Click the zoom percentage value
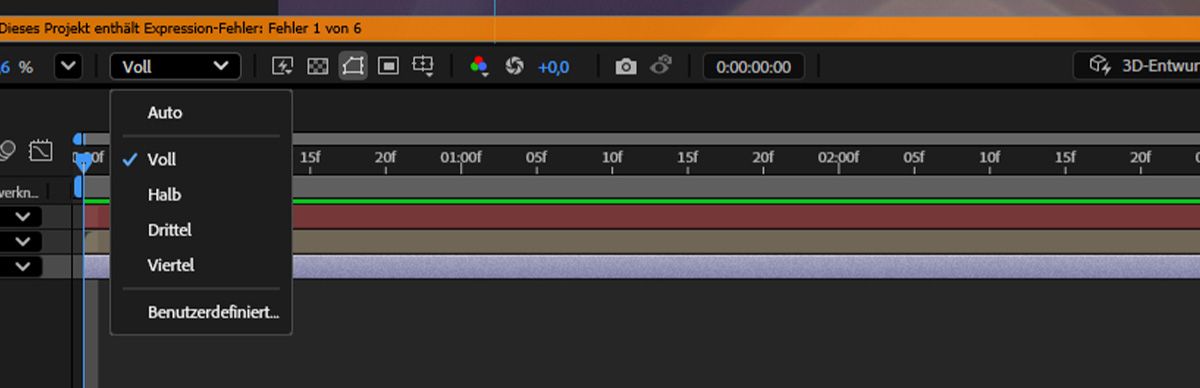Viewport: 1200px width, 388px height. tap(17, 67)
